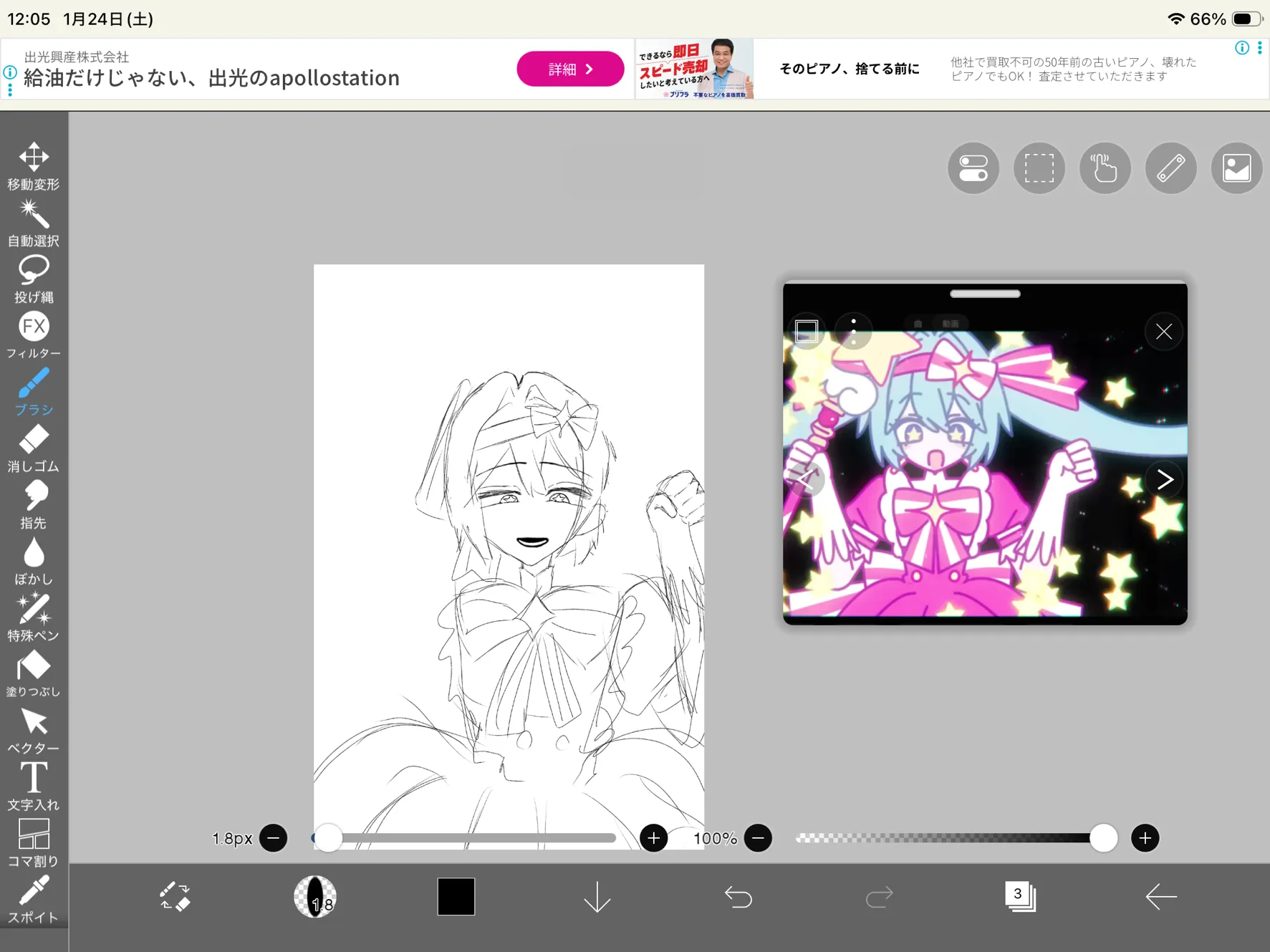Open the selection area dashed-square button
Image resolution: width=1270 pixels, height=952 pixels.
[x=1039, y=168]
